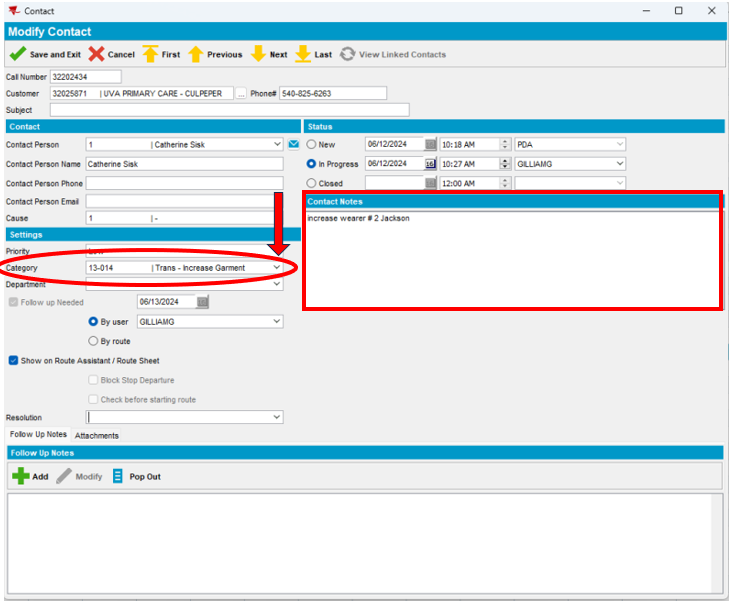
Task: Click the Phone# field
Action: 333,93
